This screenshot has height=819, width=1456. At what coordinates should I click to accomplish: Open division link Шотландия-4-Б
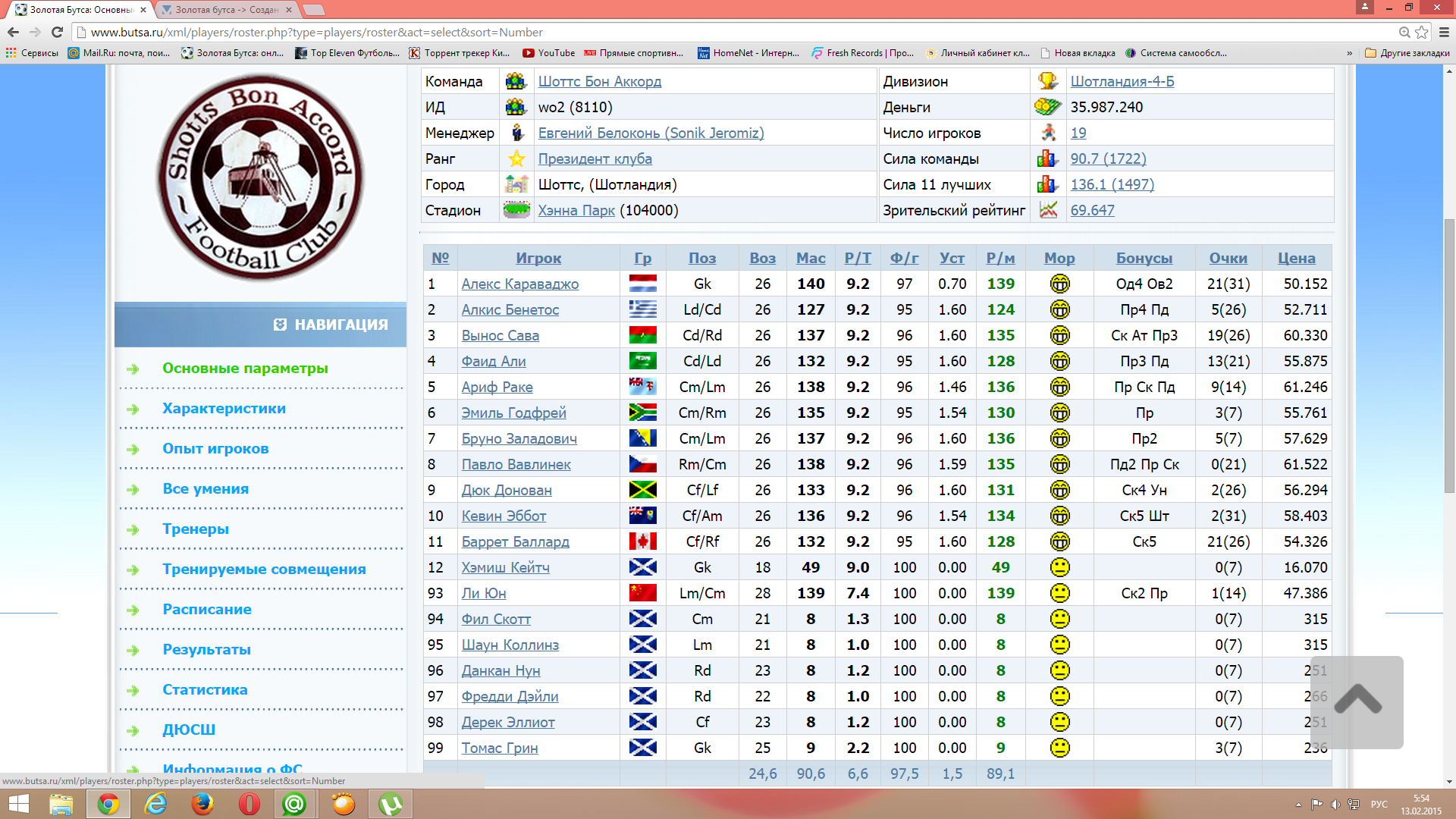coord(1122,81)
